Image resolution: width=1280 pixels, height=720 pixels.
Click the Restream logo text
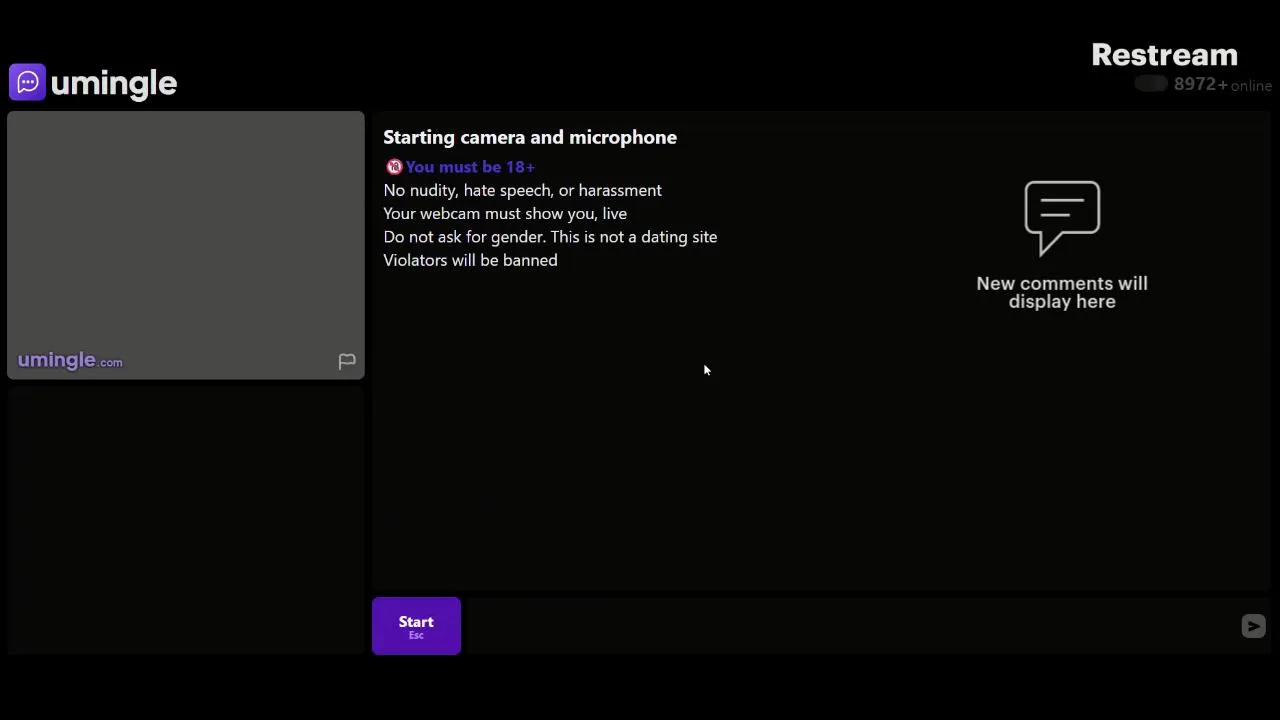click(1164, 55)
